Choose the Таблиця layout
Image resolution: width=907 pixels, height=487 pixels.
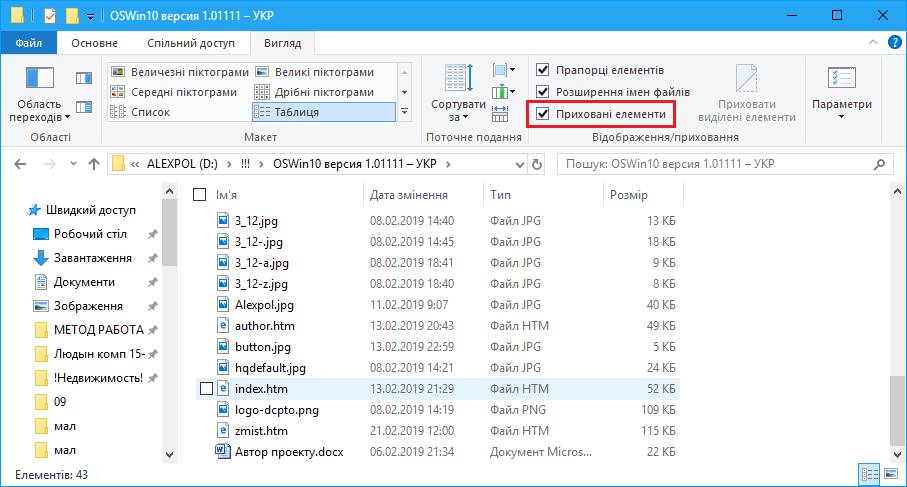pyautogui.click(x=324, y=112)
